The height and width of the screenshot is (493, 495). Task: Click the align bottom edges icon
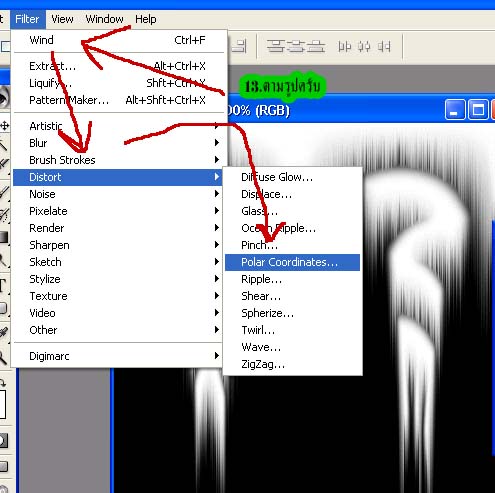(x=316, y=46)
